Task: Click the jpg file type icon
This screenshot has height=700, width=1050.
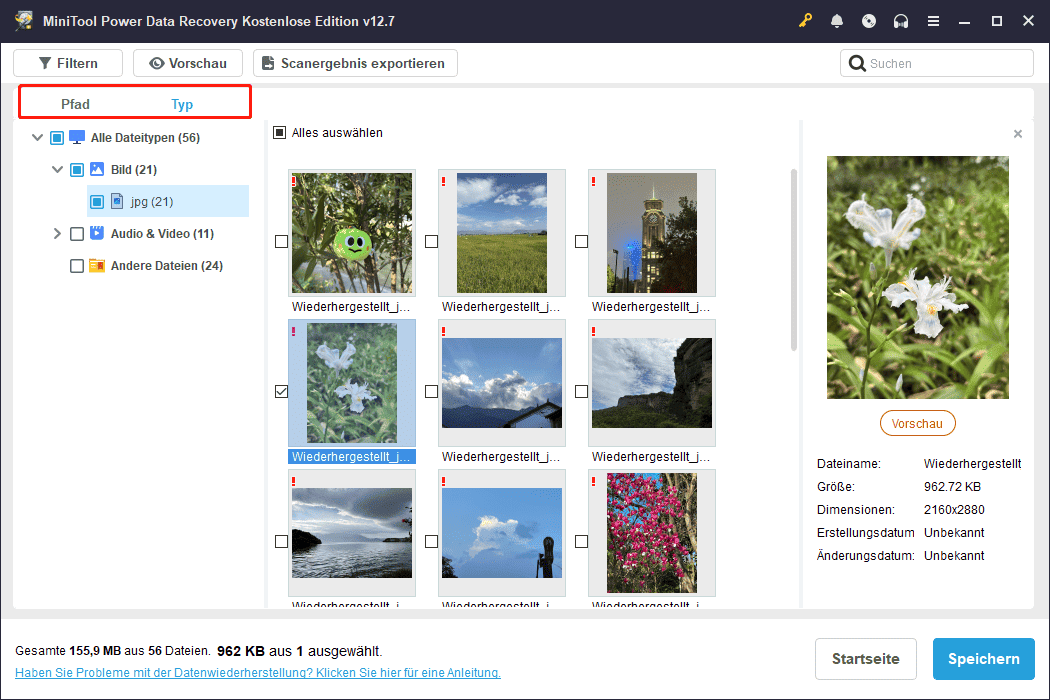Action: (117, 202)
